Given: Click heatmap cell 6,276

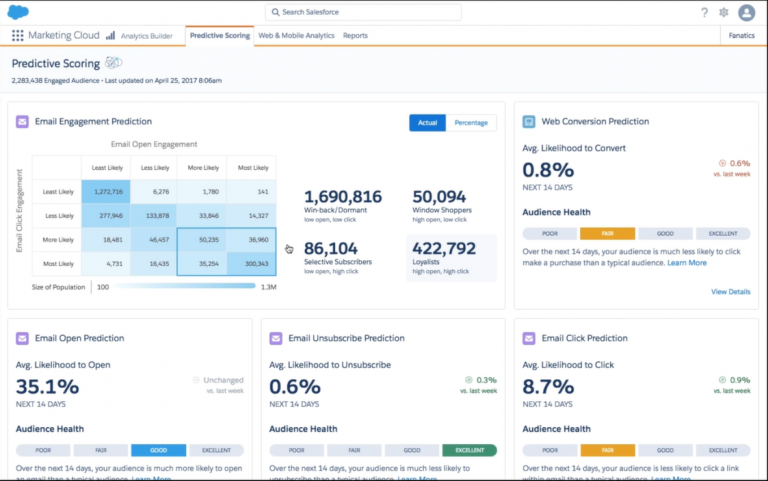Looking at the screenshot, I should coord(154,192).
